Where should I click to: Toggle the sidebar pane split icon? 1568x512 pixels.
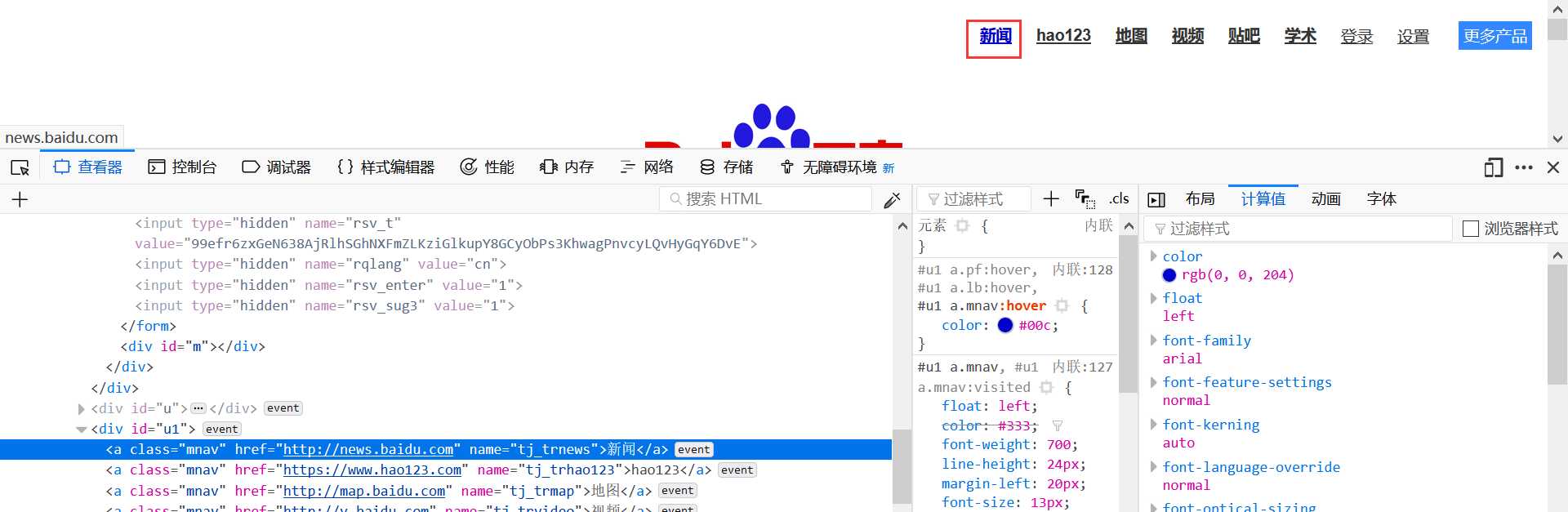click(x=1156, y=199)
